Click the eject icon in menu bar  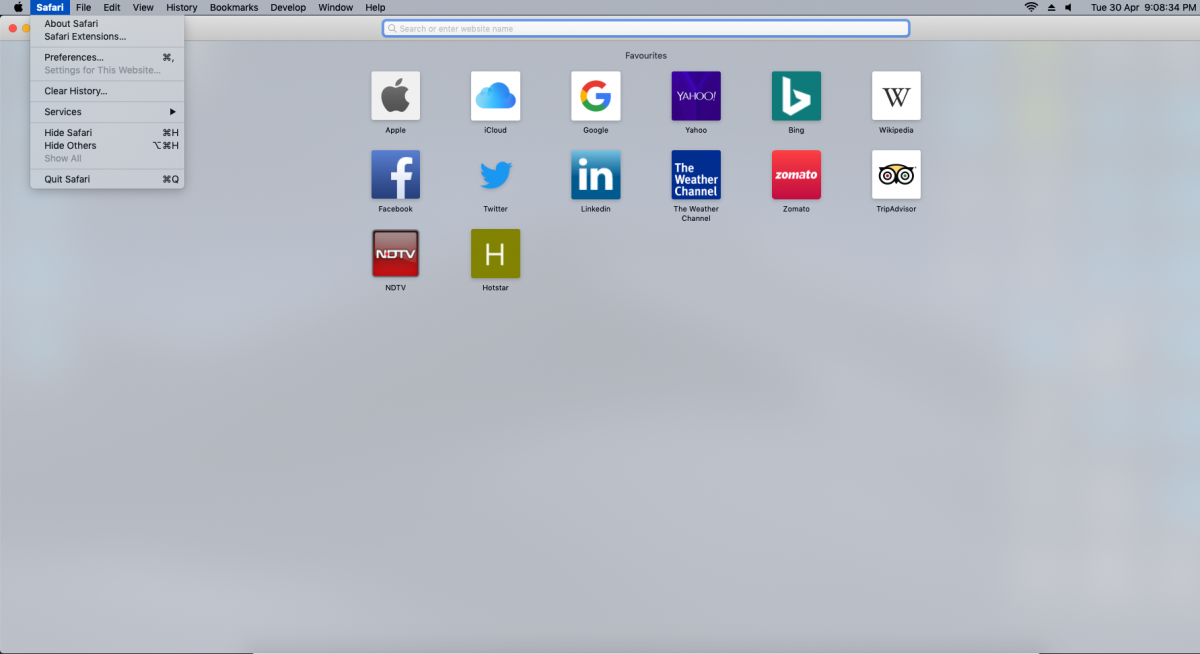(x=1051, y=7)
